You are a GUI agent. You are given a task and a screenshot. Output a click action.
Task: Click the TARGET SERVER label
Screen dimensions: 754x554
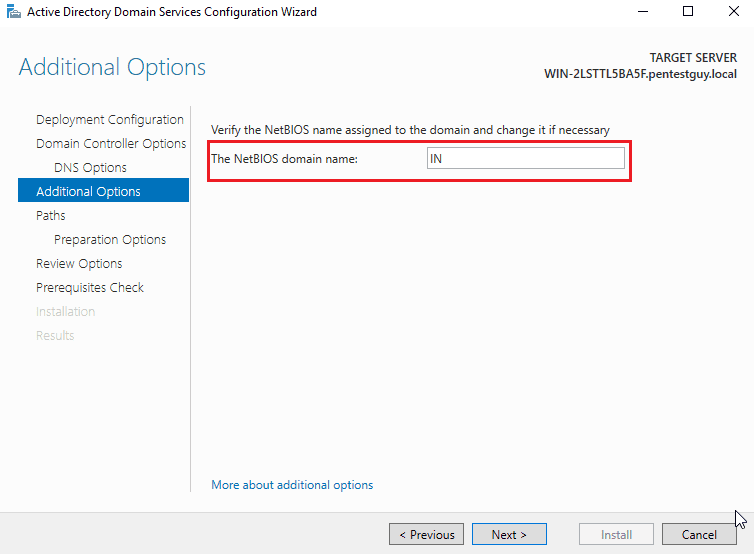coord(693,58)
